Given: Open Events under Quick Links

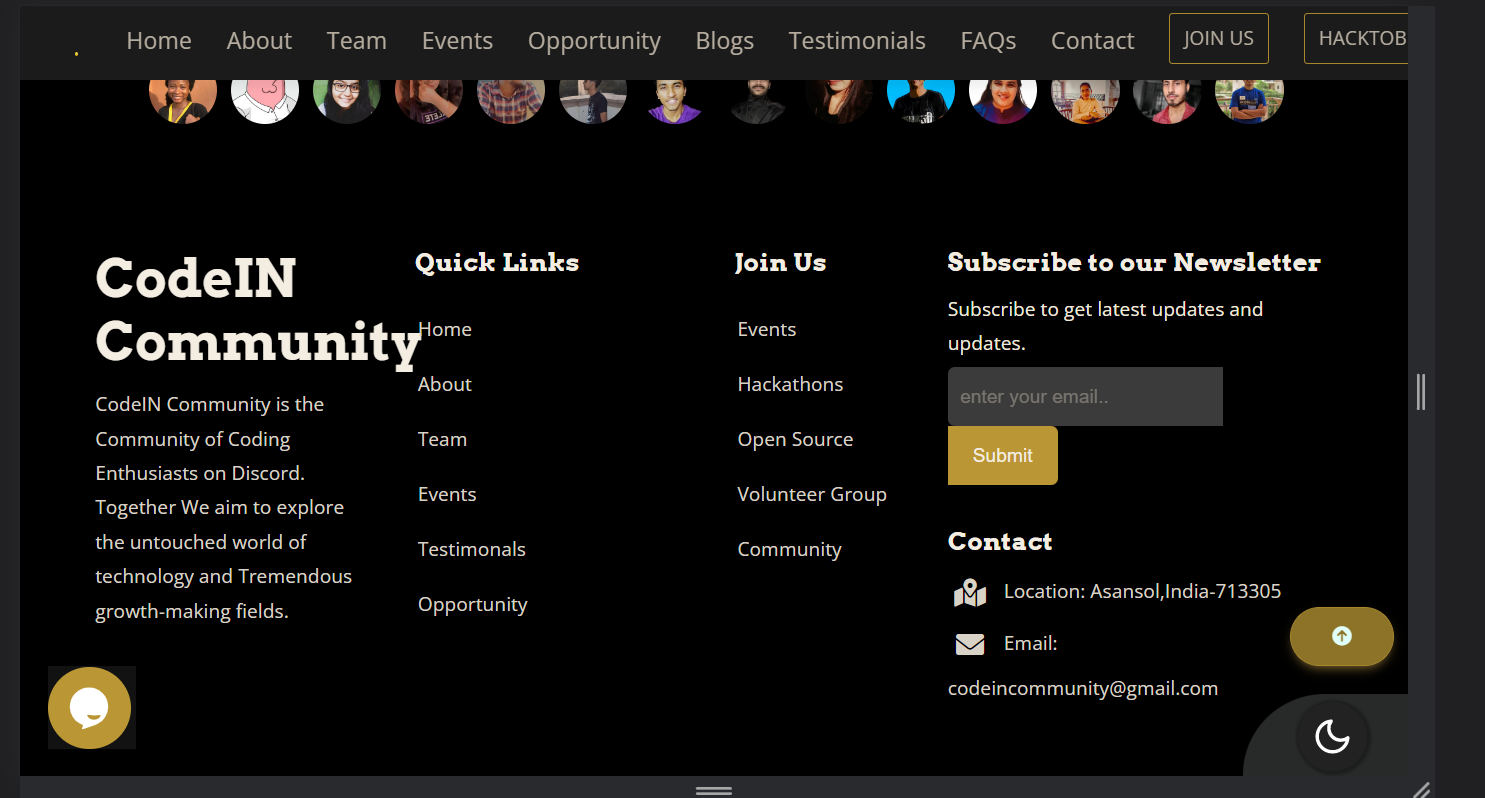Looking at the screenshot, I should click(447, 494).
